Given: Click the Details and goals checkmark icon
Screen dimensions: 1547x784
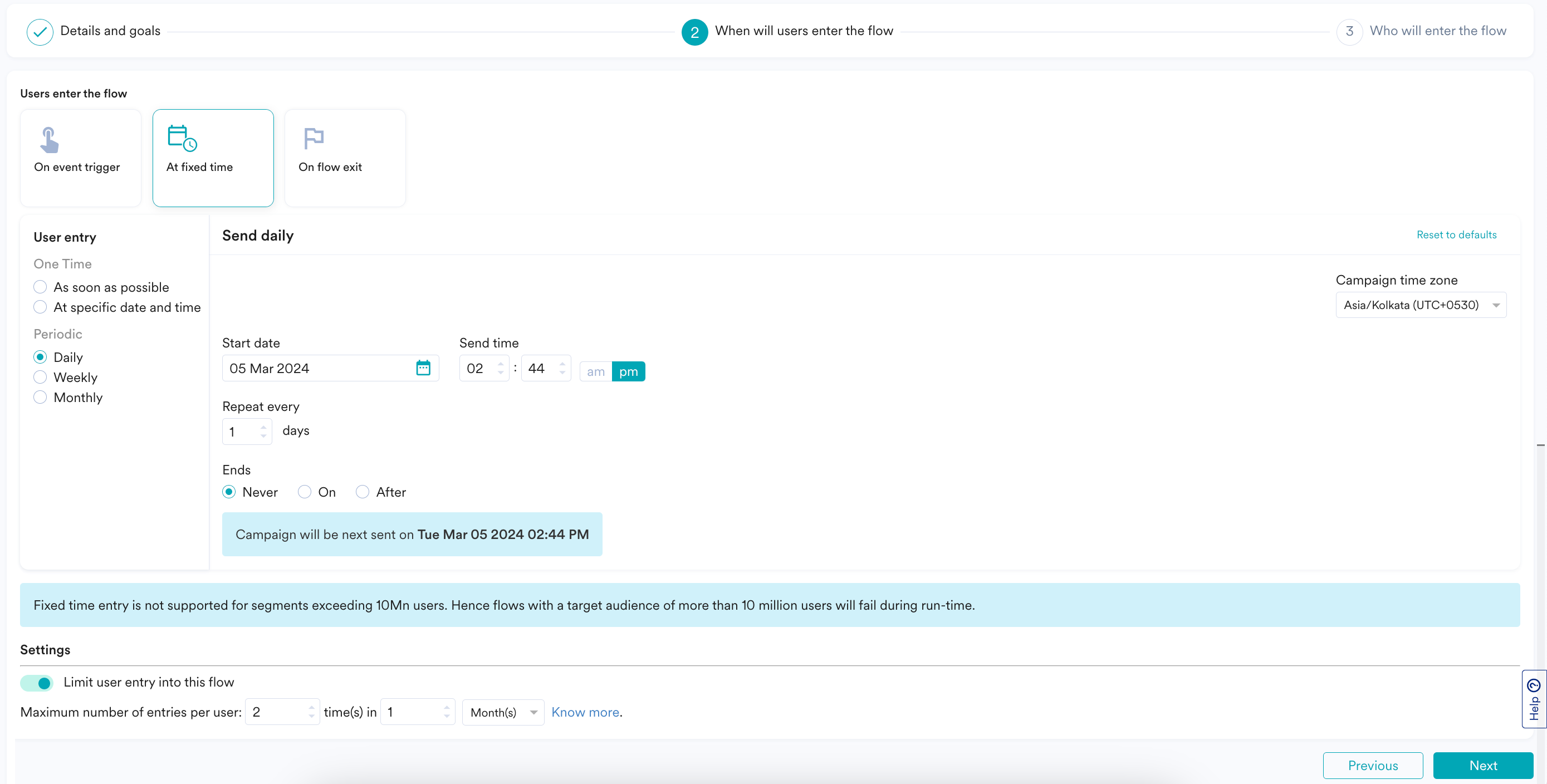Looking at the screenshot, I should coord(40,31).
